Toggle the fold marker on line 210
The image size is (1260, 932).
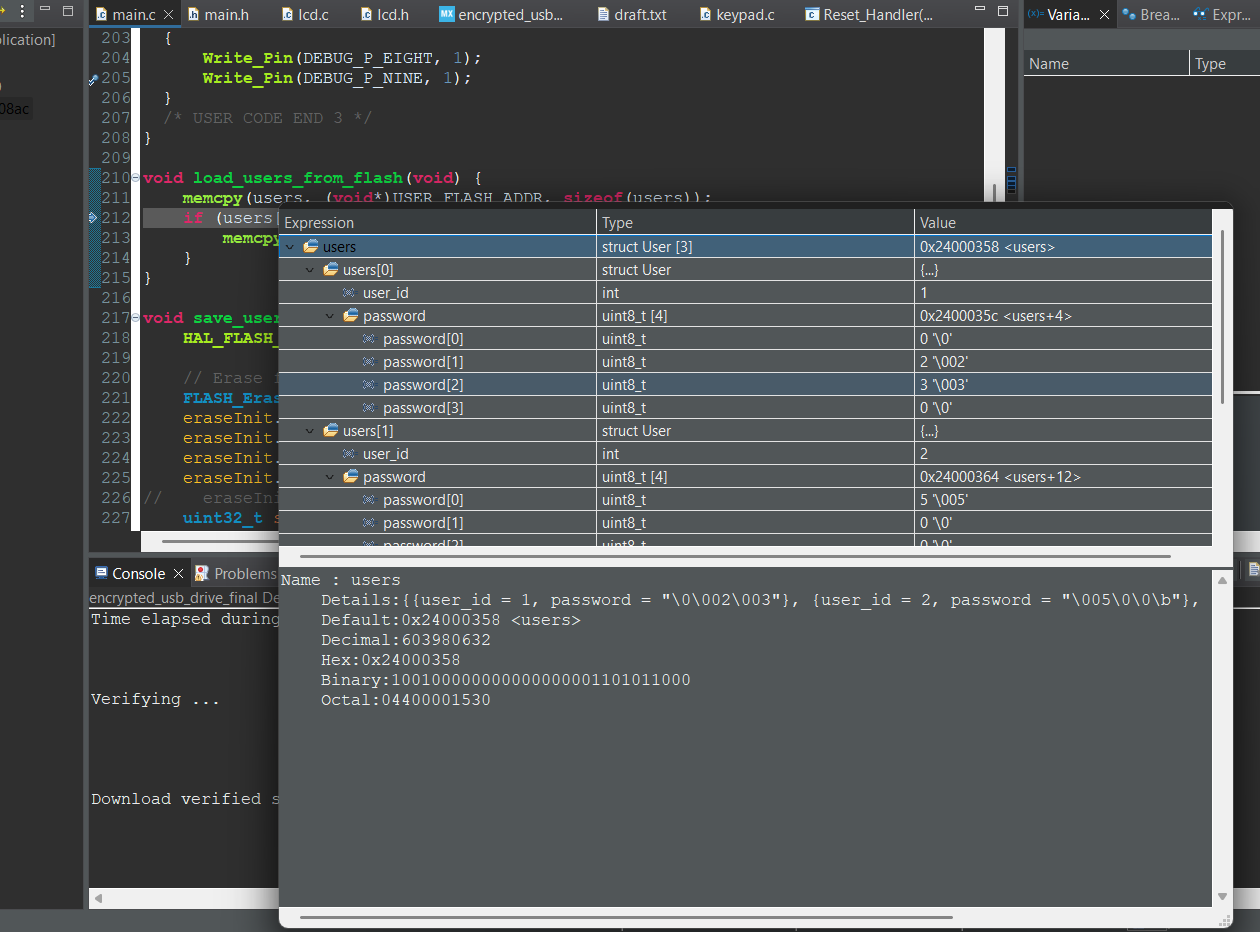pos(136,178)
